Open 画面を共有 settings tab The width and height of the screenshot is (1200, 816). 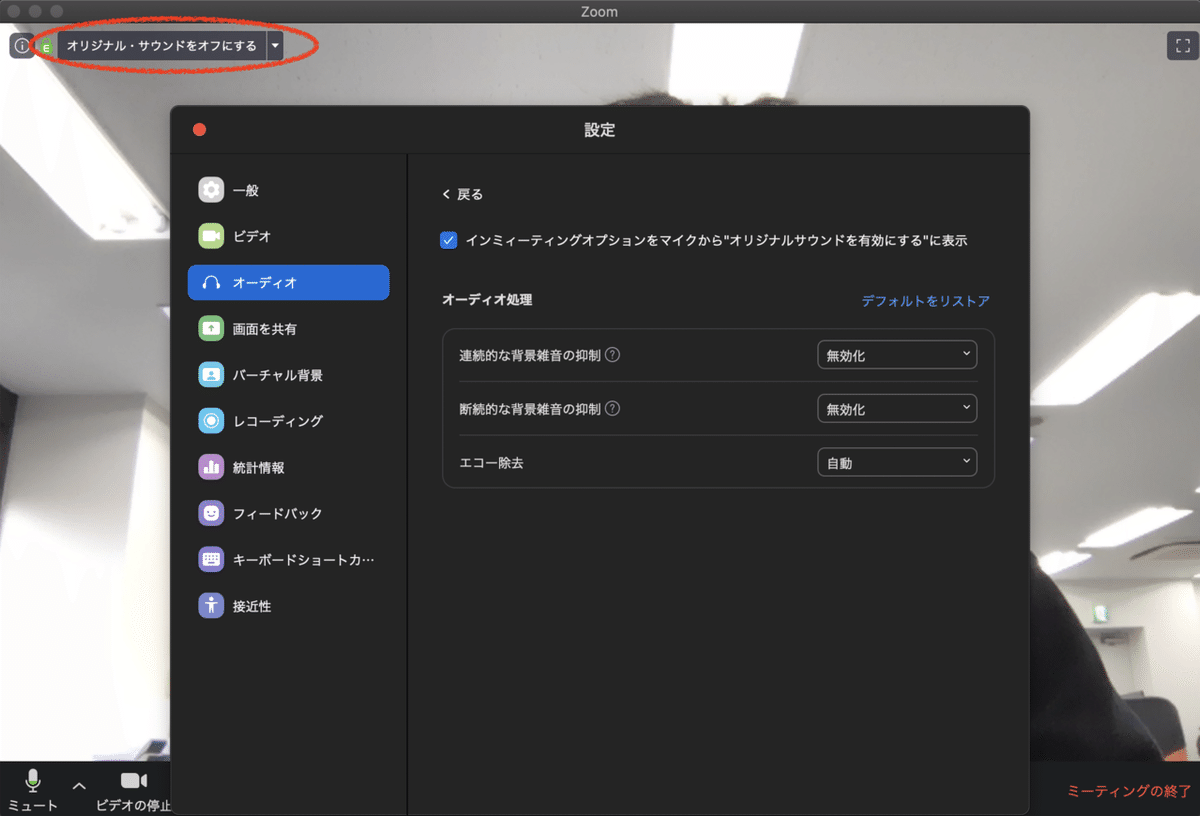tap(289, 328)
